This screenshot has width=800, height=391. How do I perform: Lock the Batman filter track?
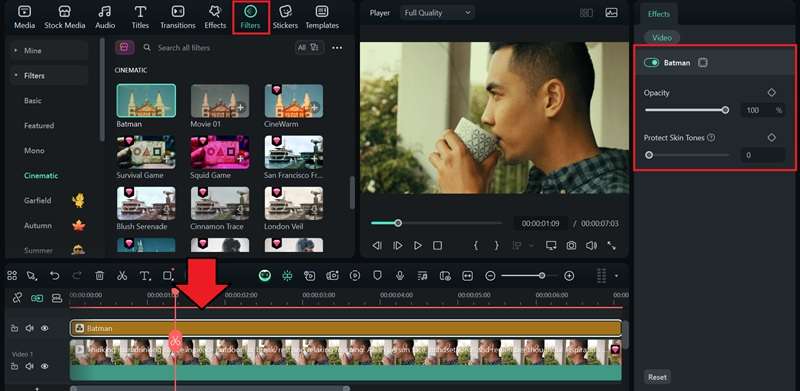point(14,328)
